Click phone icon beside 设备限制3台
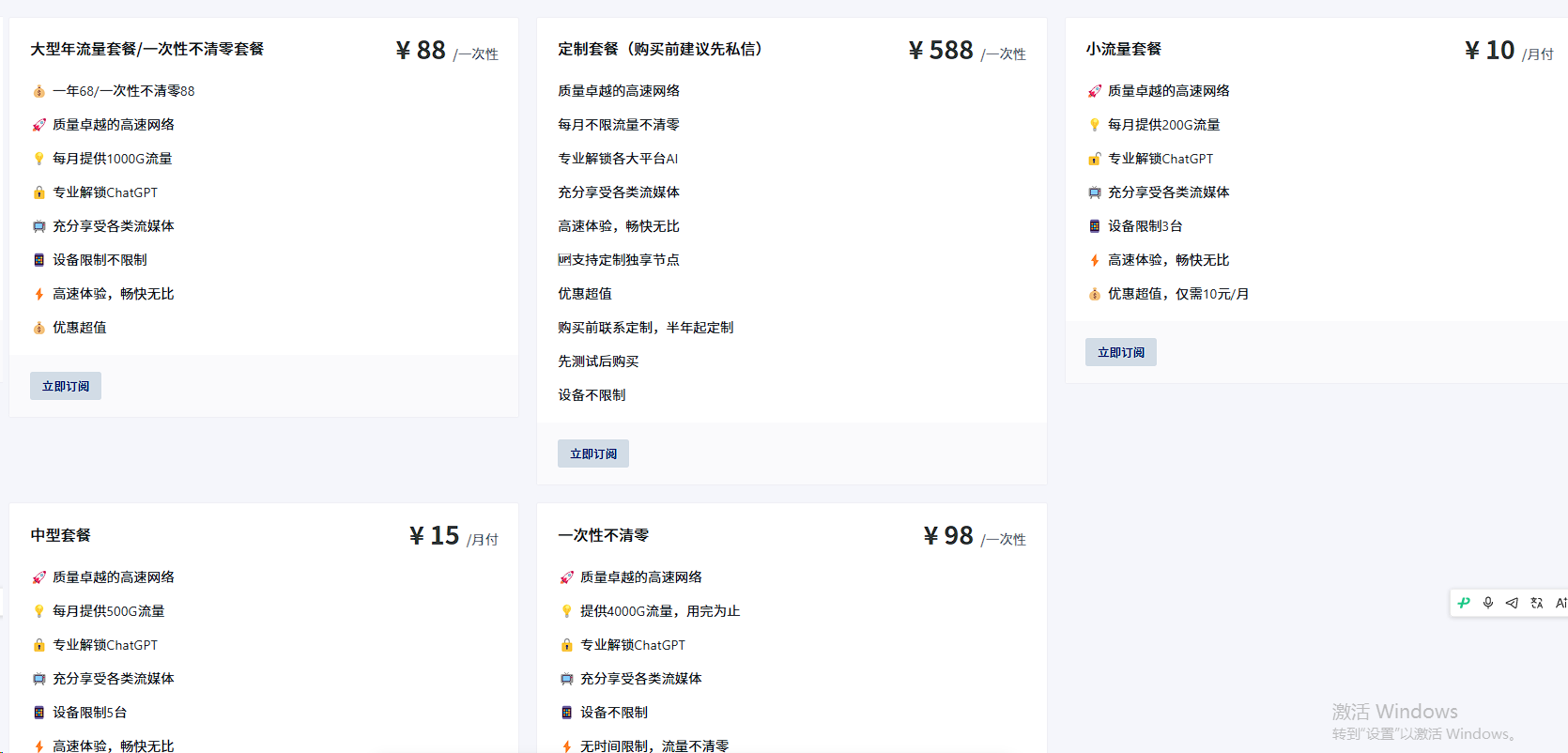 pos(1094,226)
